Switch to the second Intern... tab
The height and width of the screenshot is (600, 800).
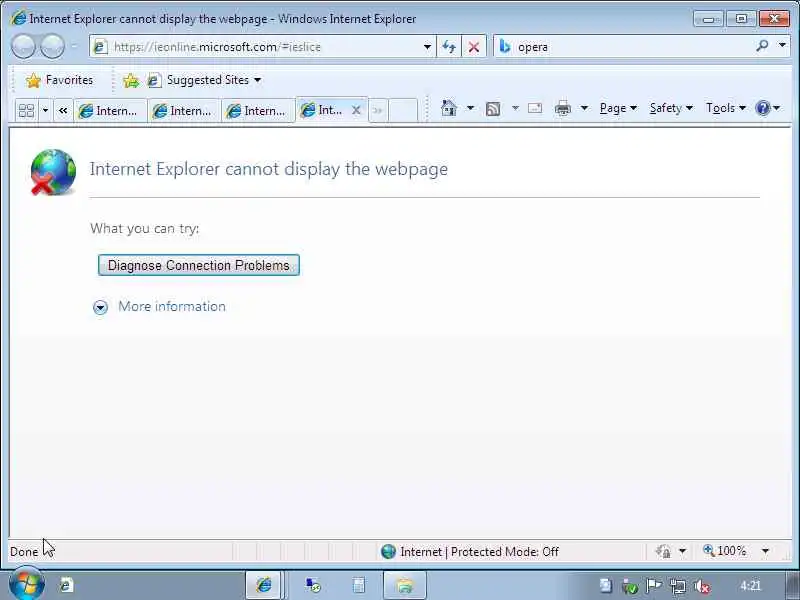click(x=184, y=111)
